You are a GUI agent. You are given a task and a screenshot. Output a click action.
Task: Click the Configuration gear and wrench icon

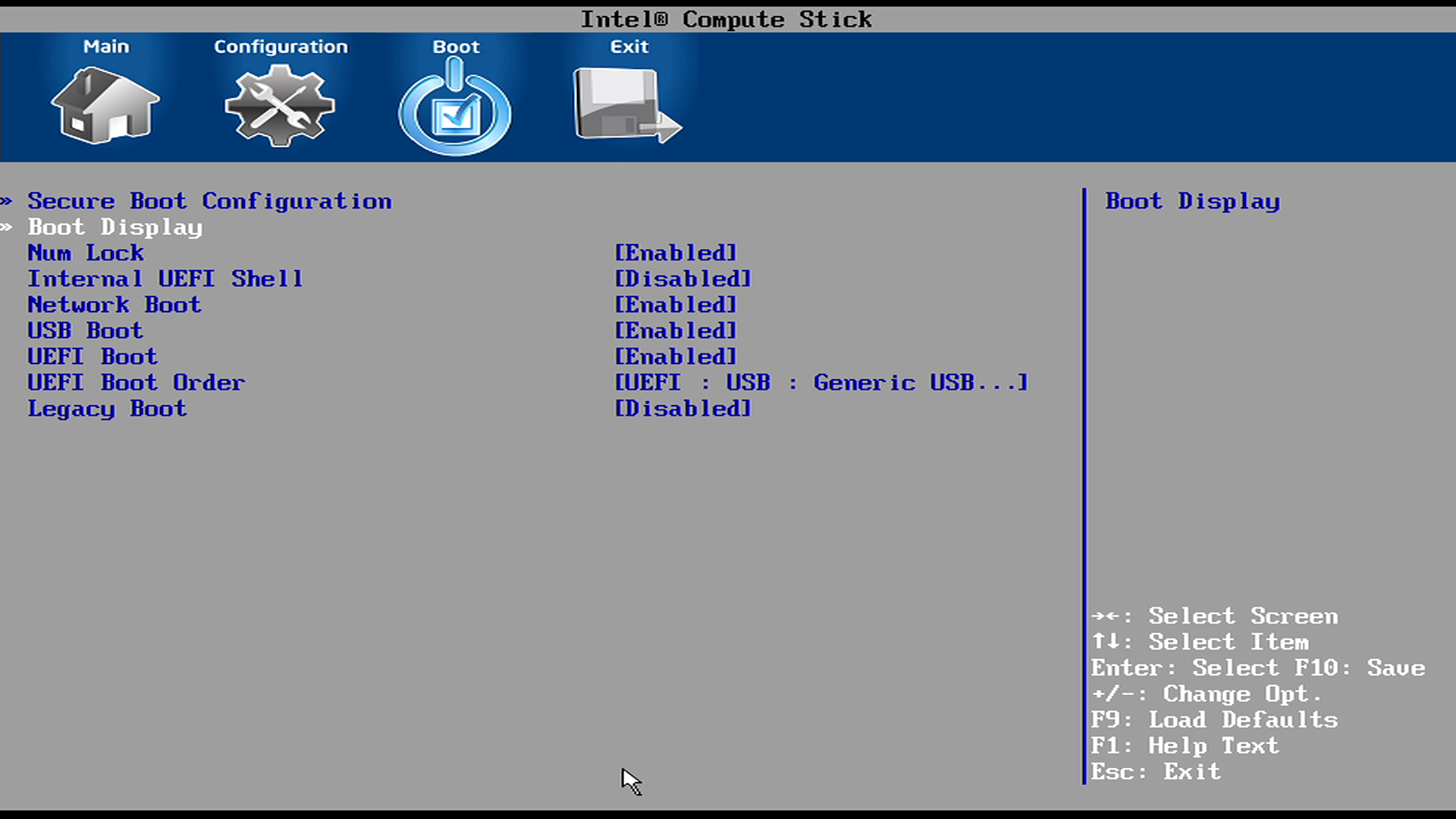point(280,105)
